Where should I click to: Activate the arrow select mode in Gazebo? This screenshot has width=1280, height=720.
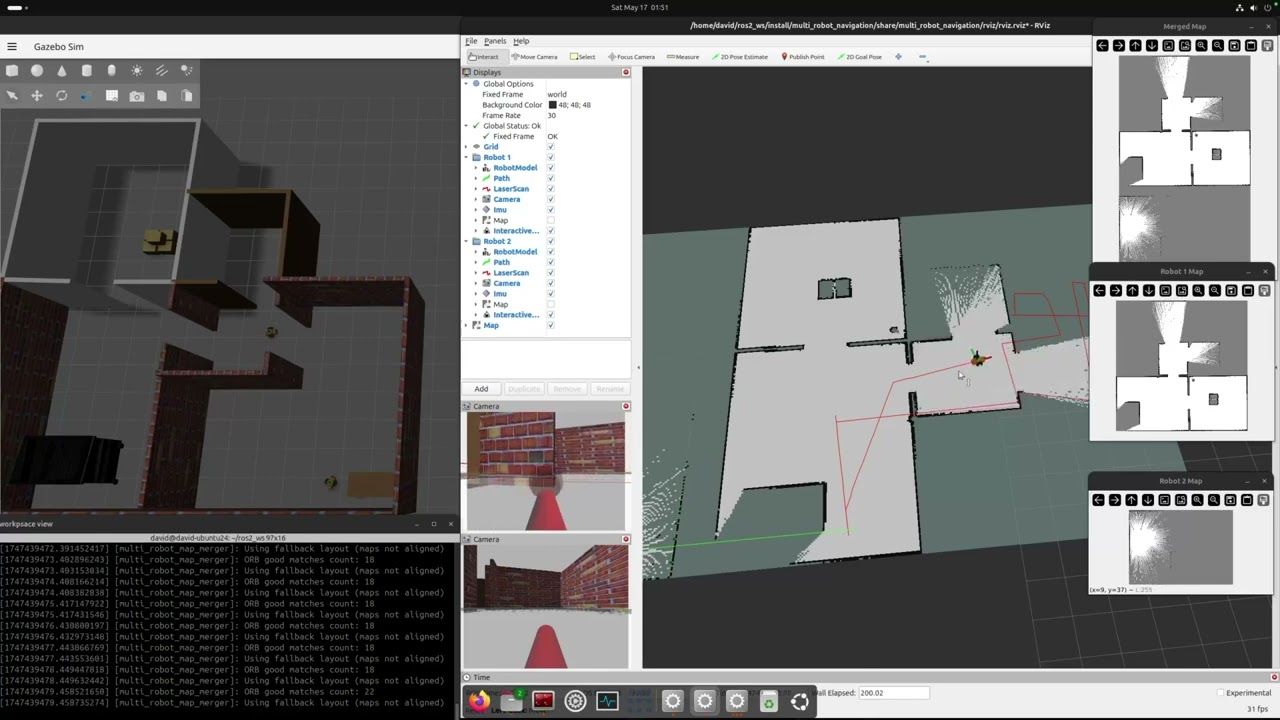[x=12, y=95]
